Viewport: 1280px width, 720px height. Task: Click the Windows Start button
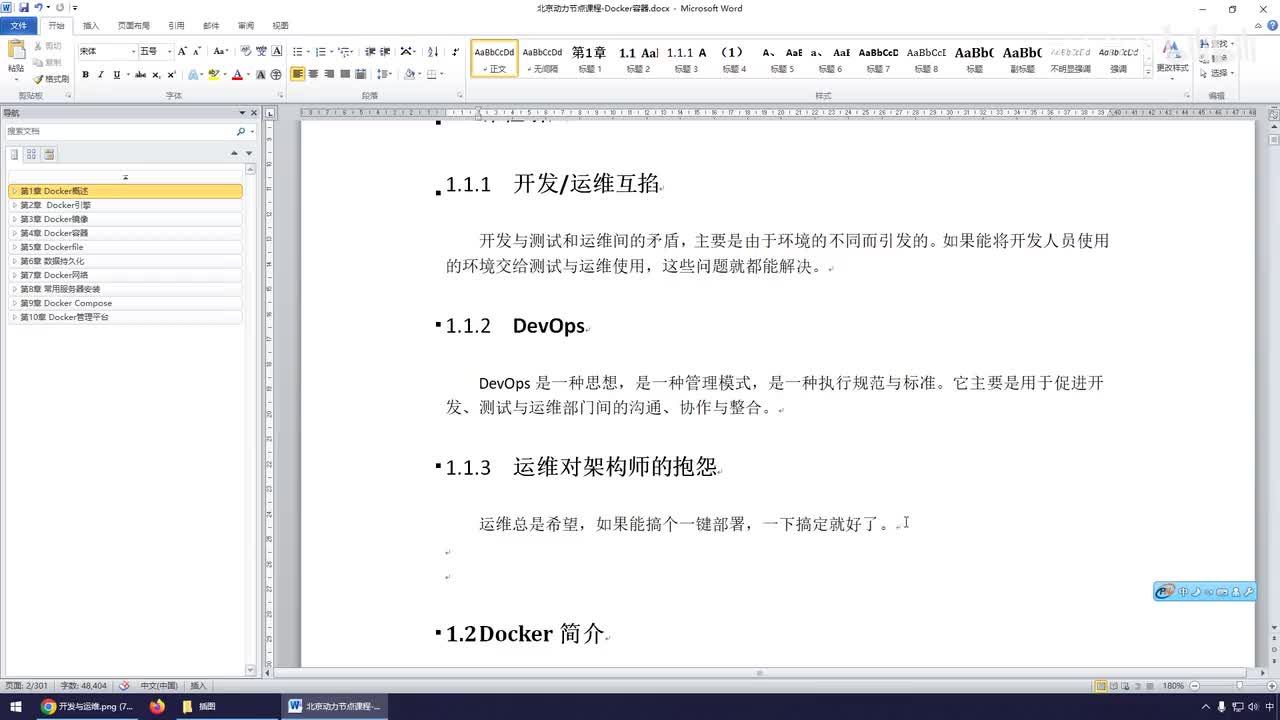15,706
